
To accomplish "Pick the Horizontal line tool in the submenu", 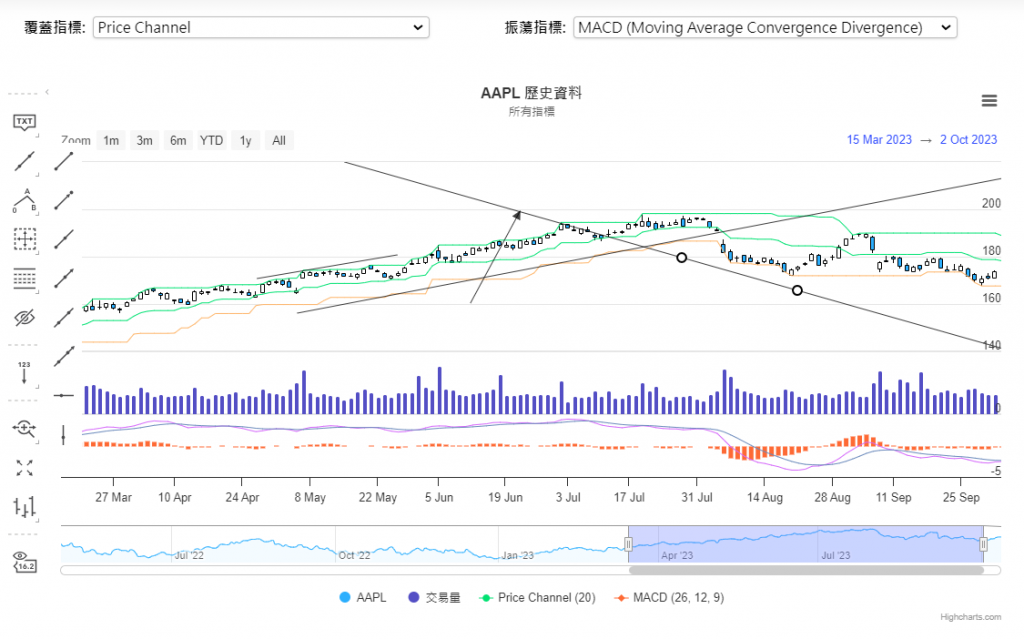I will click(x=63, y=396).
